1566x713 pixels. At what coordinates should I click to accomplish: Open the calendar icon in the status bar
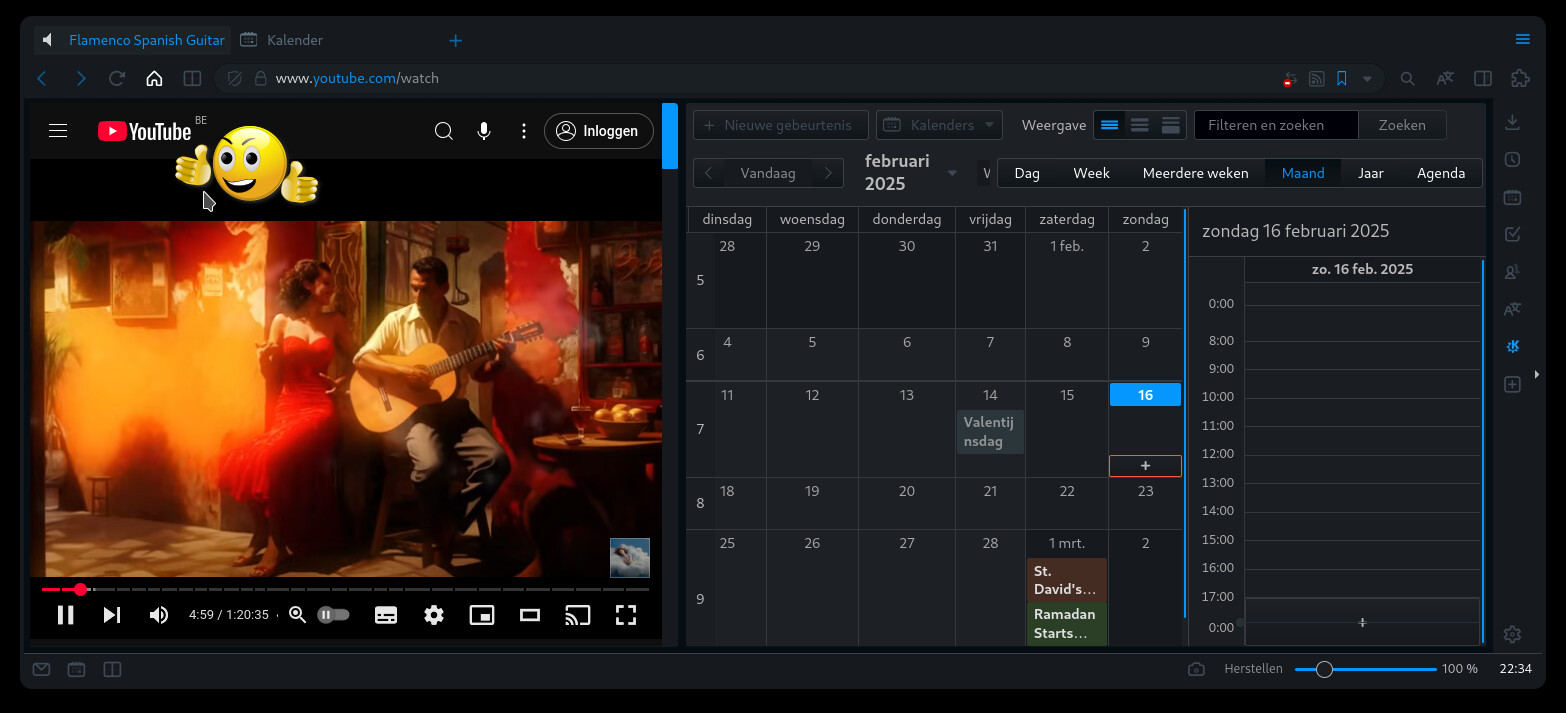(76, 669)
